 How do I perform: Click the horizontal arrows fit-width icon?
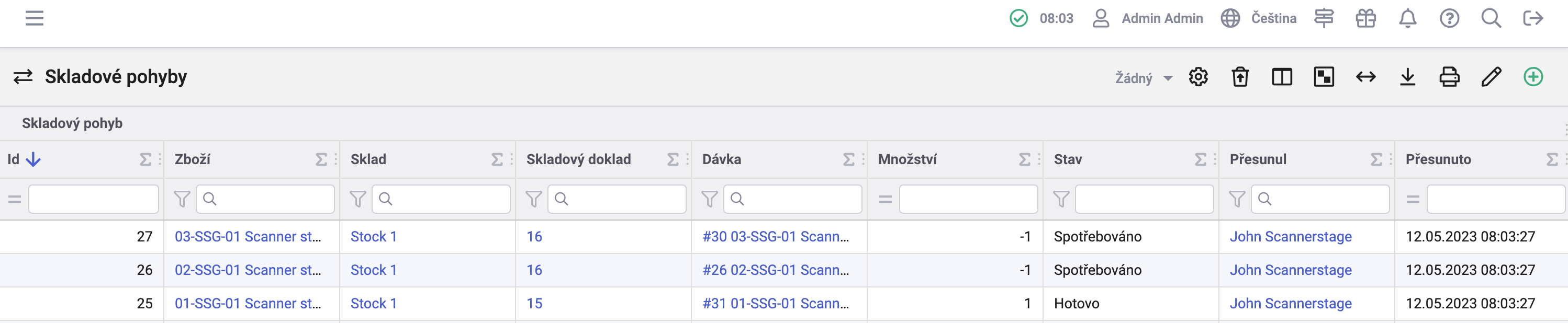pyautogui.click(x=1366, y=77)
